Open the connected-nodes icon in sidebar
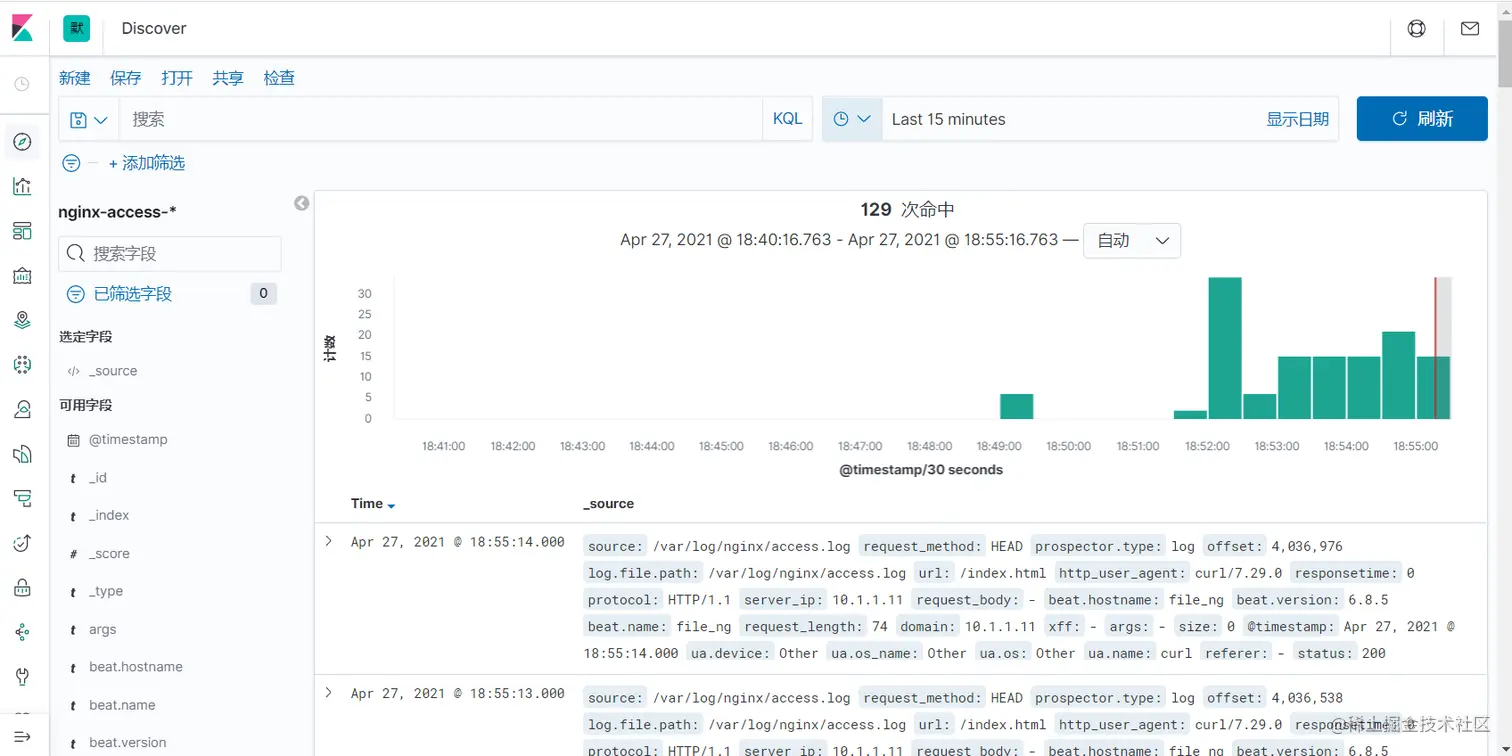This screenshot has width=1512, height=756. click(22, 632)
